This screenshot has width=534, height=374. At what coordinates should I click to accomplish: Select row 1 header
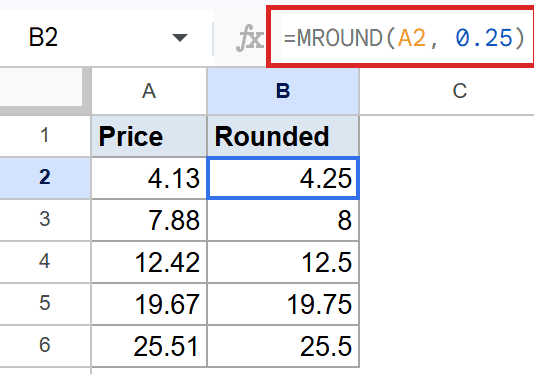(45, 136)
